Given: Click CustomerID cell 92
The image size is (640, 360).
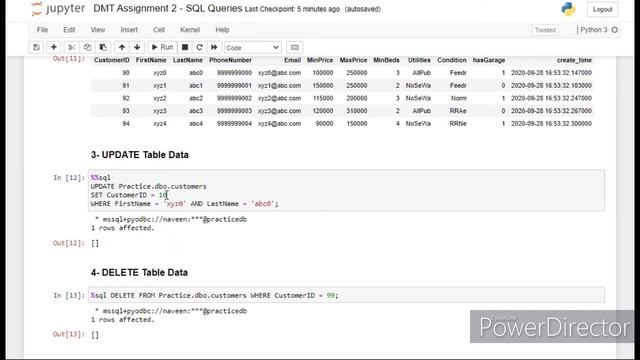Looking at the screenshot, I should pyautogui.click(x=126, y=98).
